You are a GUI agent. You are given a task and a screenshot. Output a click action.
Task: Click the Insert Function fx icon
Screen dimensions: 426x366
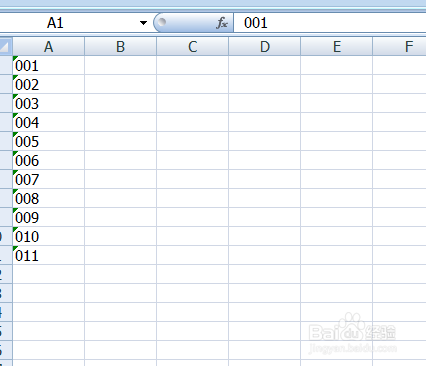point(222,23)
